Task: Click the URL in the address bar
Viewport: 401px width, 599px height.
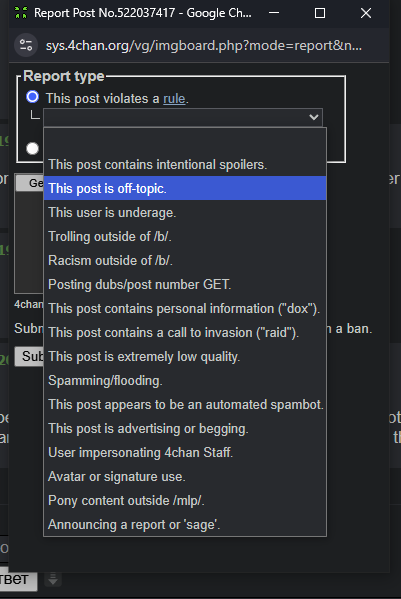Action: click(204, 46)
